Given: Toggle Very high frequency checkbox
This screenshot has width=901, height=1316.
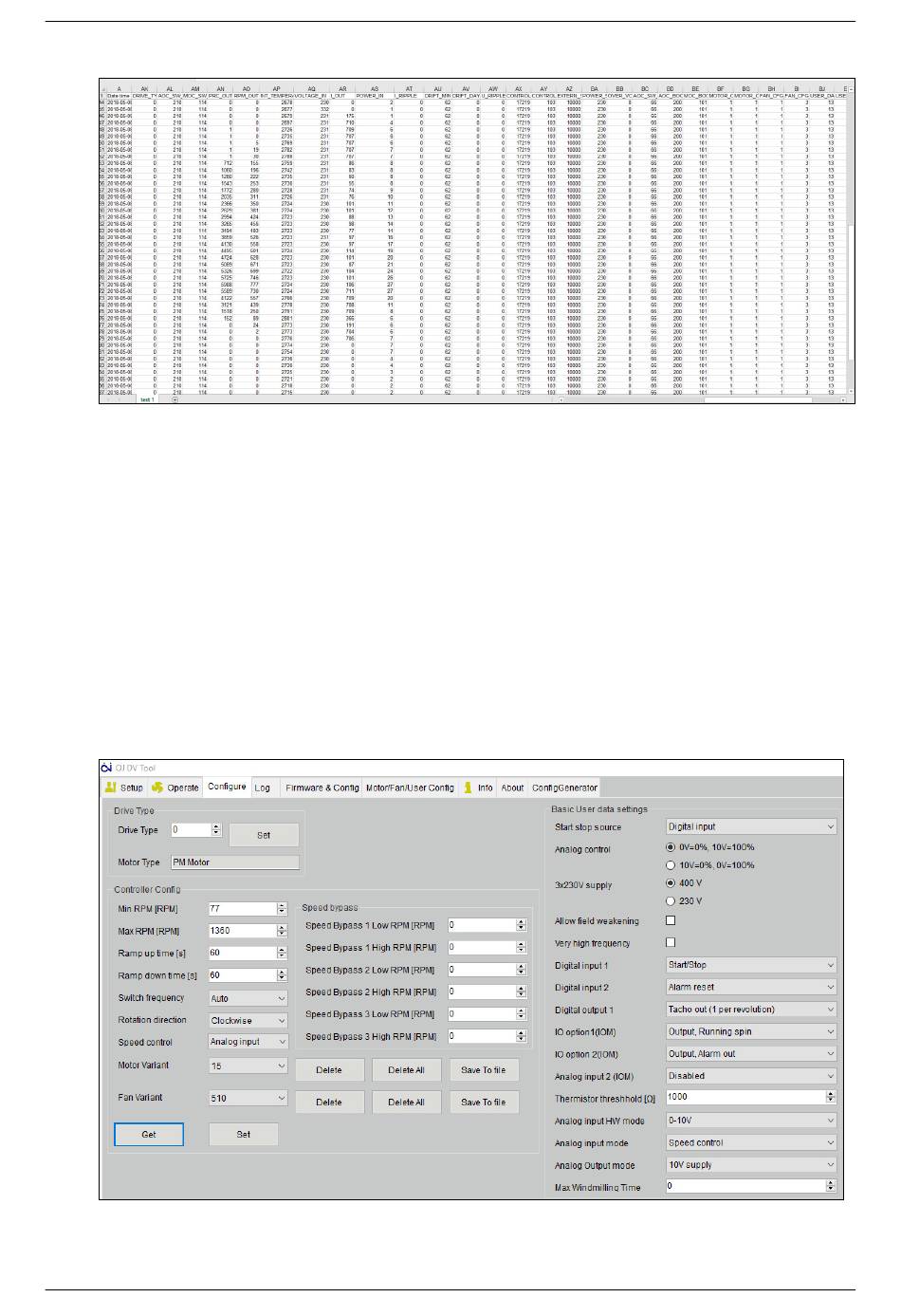Looking at the screenshot, I should tap(671, 942).
